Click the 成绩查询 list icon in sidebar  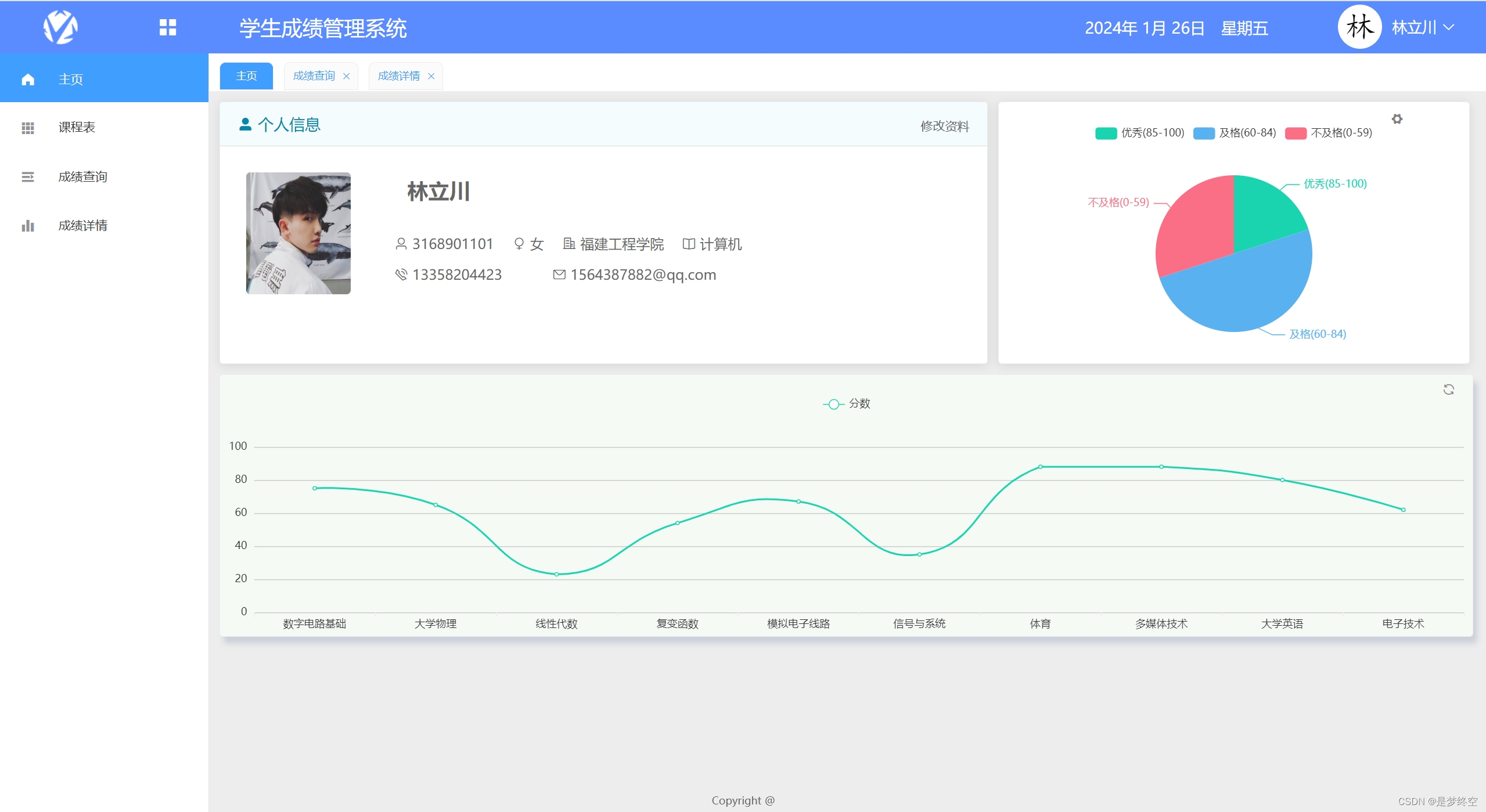click(28, 177)
